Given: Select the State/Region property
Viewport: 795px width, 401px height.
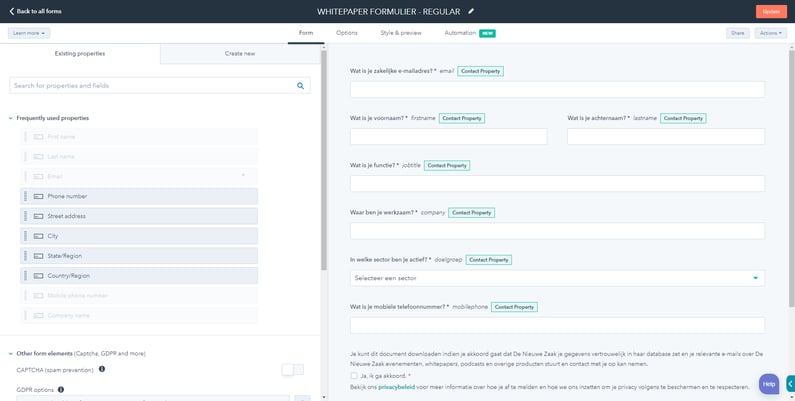Looking at the screenshot, I should point(139,256).
